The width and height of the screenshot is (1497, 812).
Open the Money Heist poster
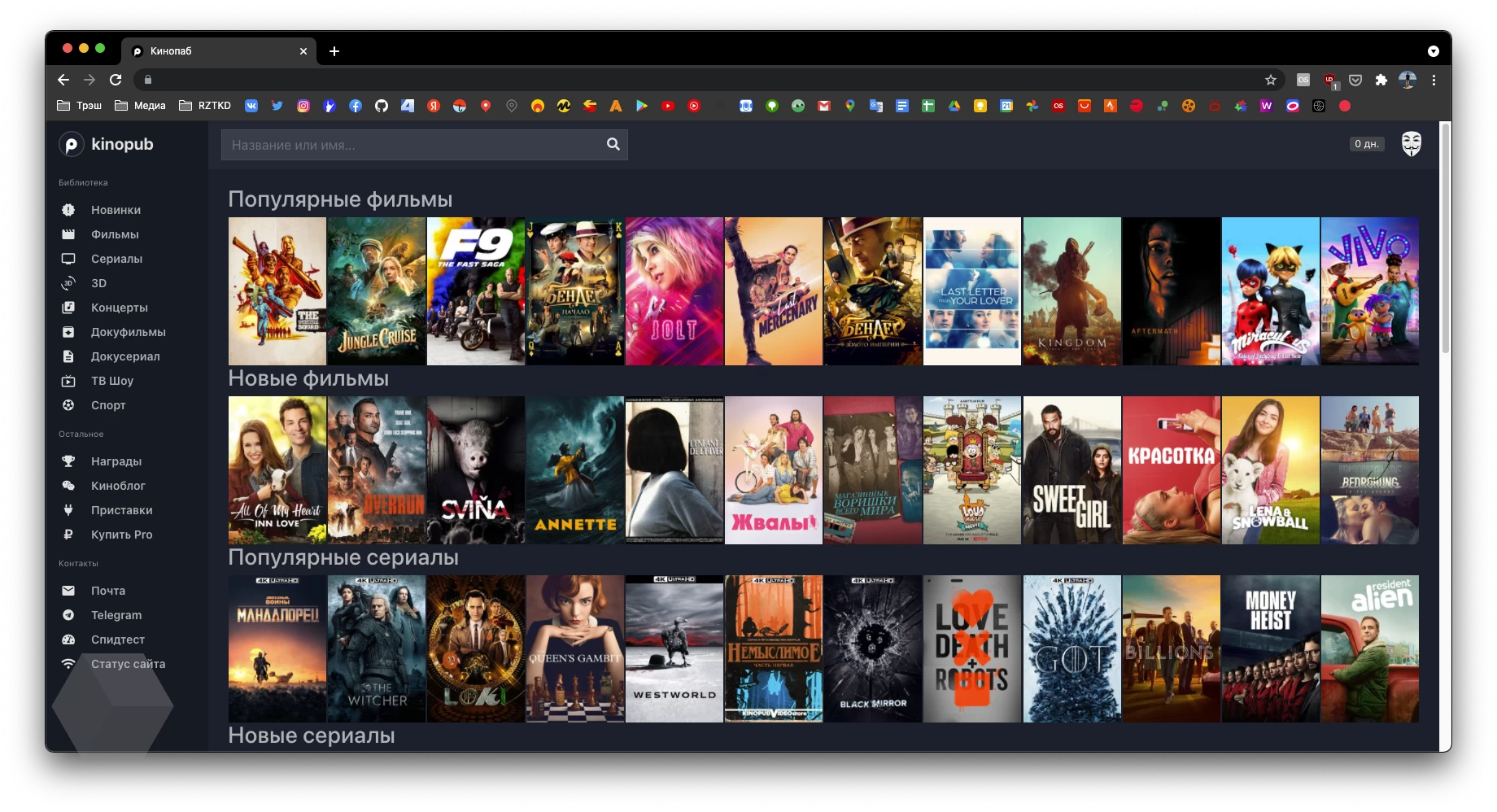[x=1271, y=648]
